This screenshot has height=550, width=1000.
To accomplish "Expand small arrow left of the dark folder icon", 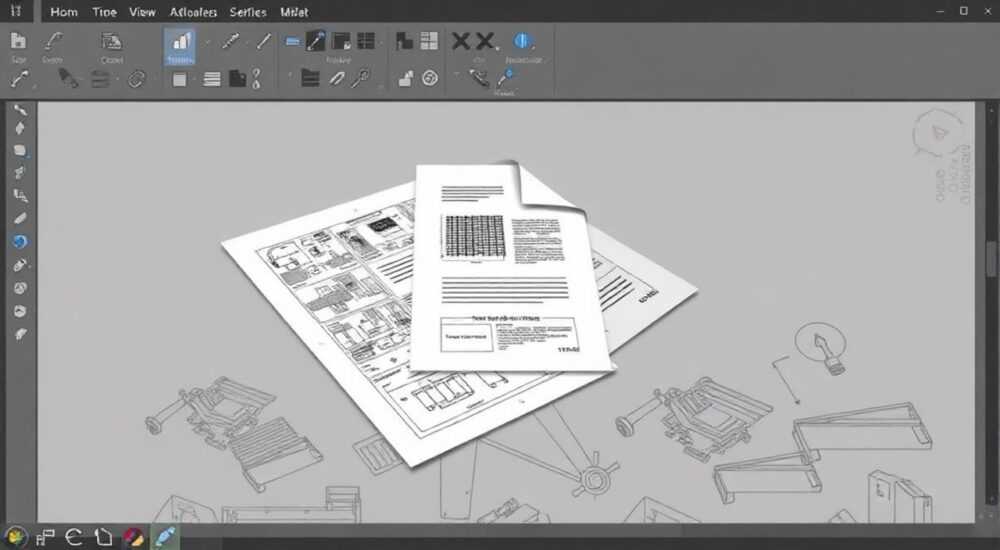I will tap(290, 77).
